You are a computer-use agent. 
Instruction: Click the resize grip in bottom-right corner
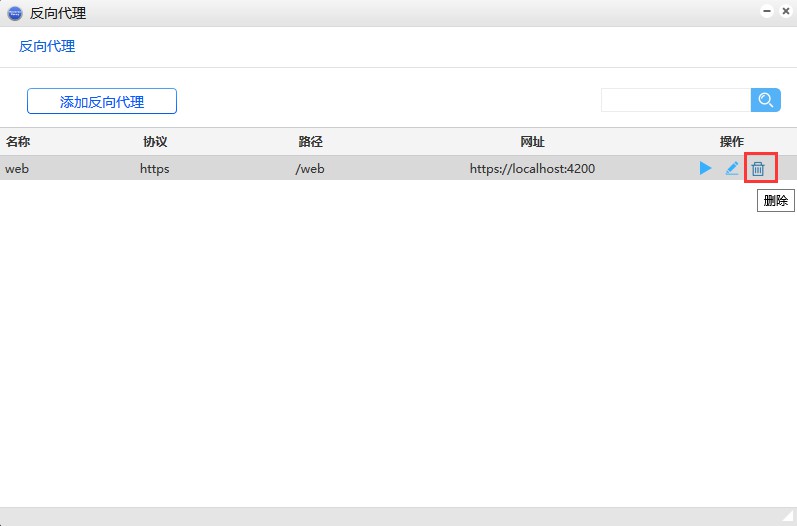click(x=788, y=517)
